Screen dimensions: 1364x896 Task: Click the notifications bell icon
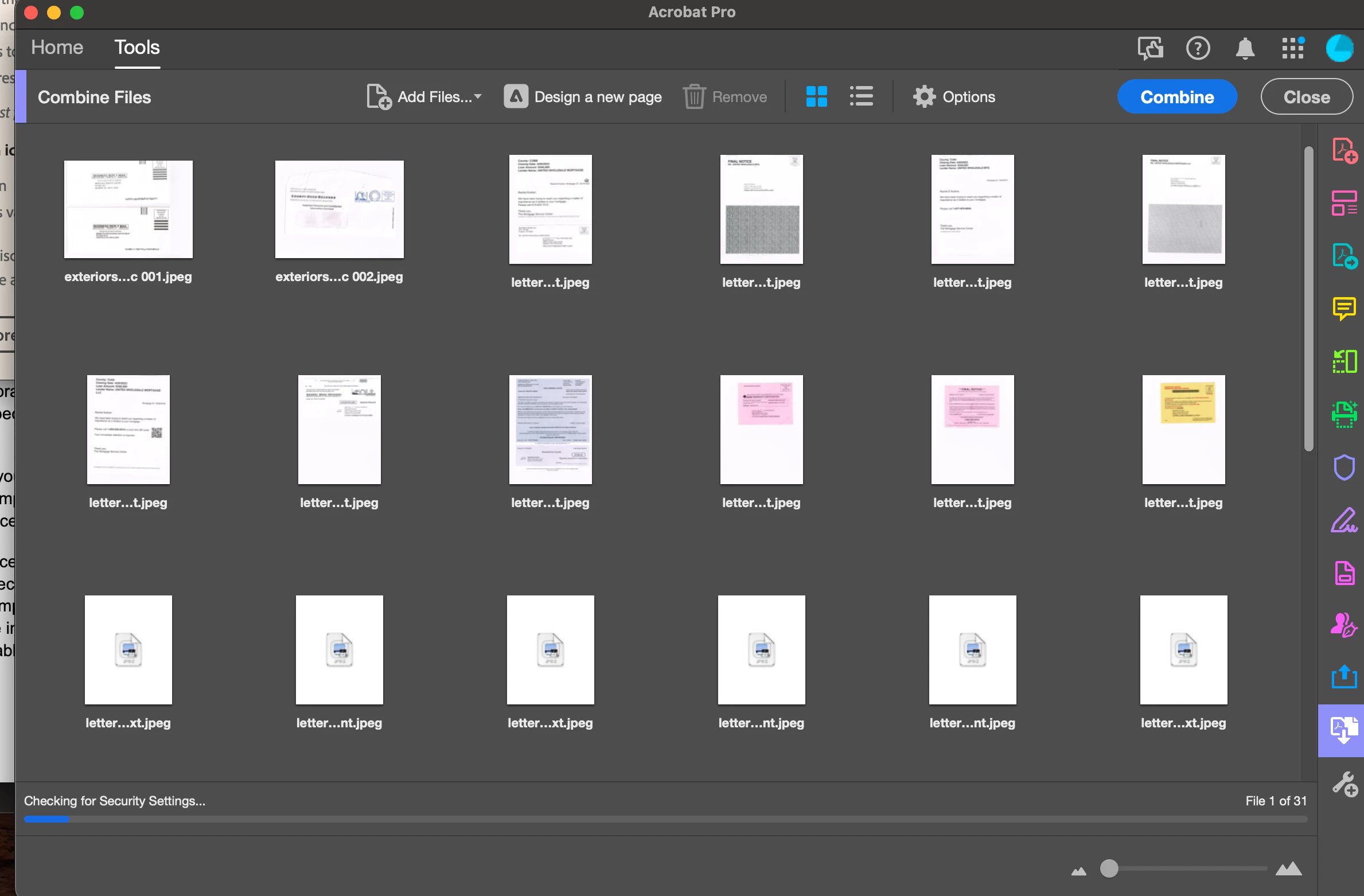(1245, 48)
